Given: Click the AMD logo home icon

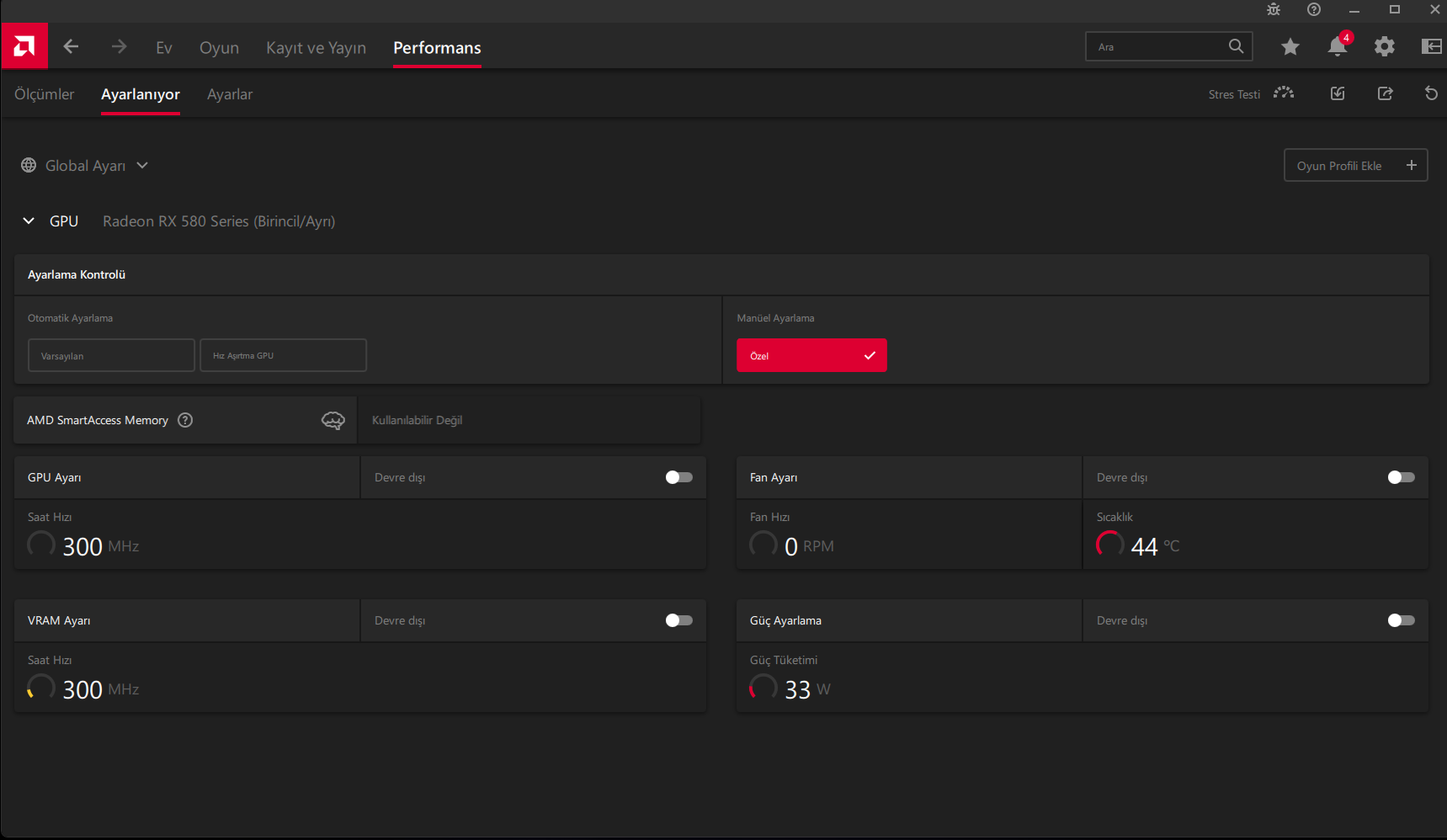Looking at the screenshot, I should pyautogui.click(x=24, y=46).
